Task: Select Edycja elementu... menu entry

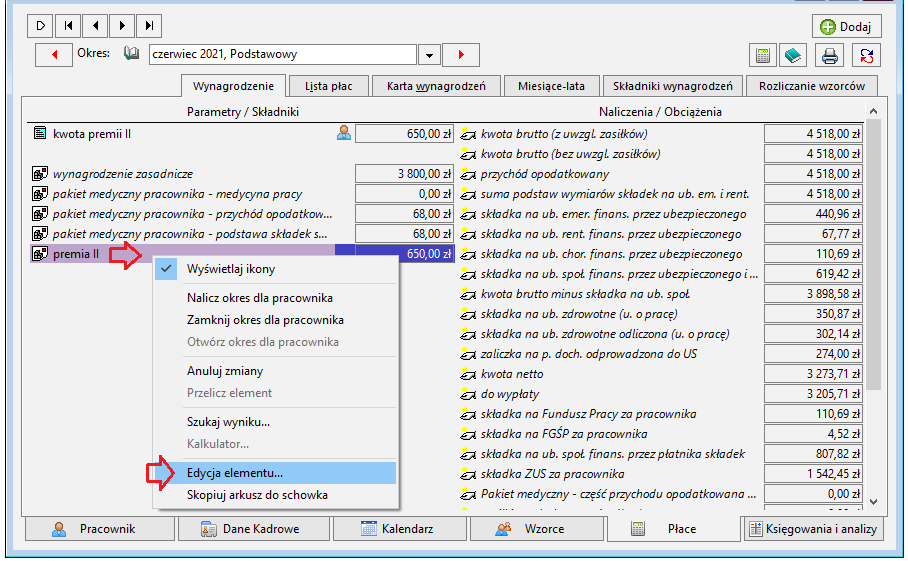Action: coord(276,473)
